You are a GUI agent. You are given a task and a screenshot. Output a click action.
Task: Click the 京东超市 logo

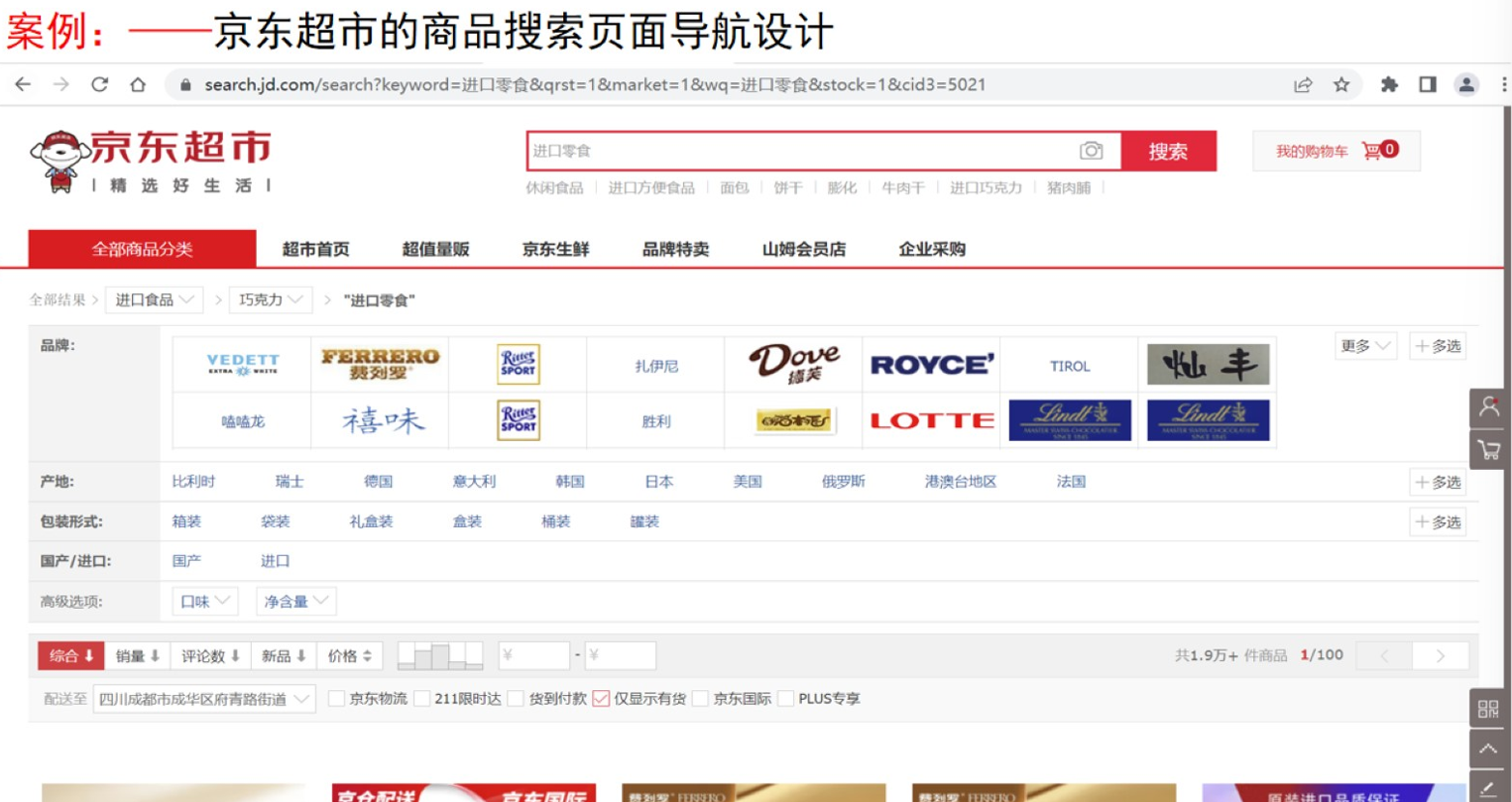(x=151, y=161)
